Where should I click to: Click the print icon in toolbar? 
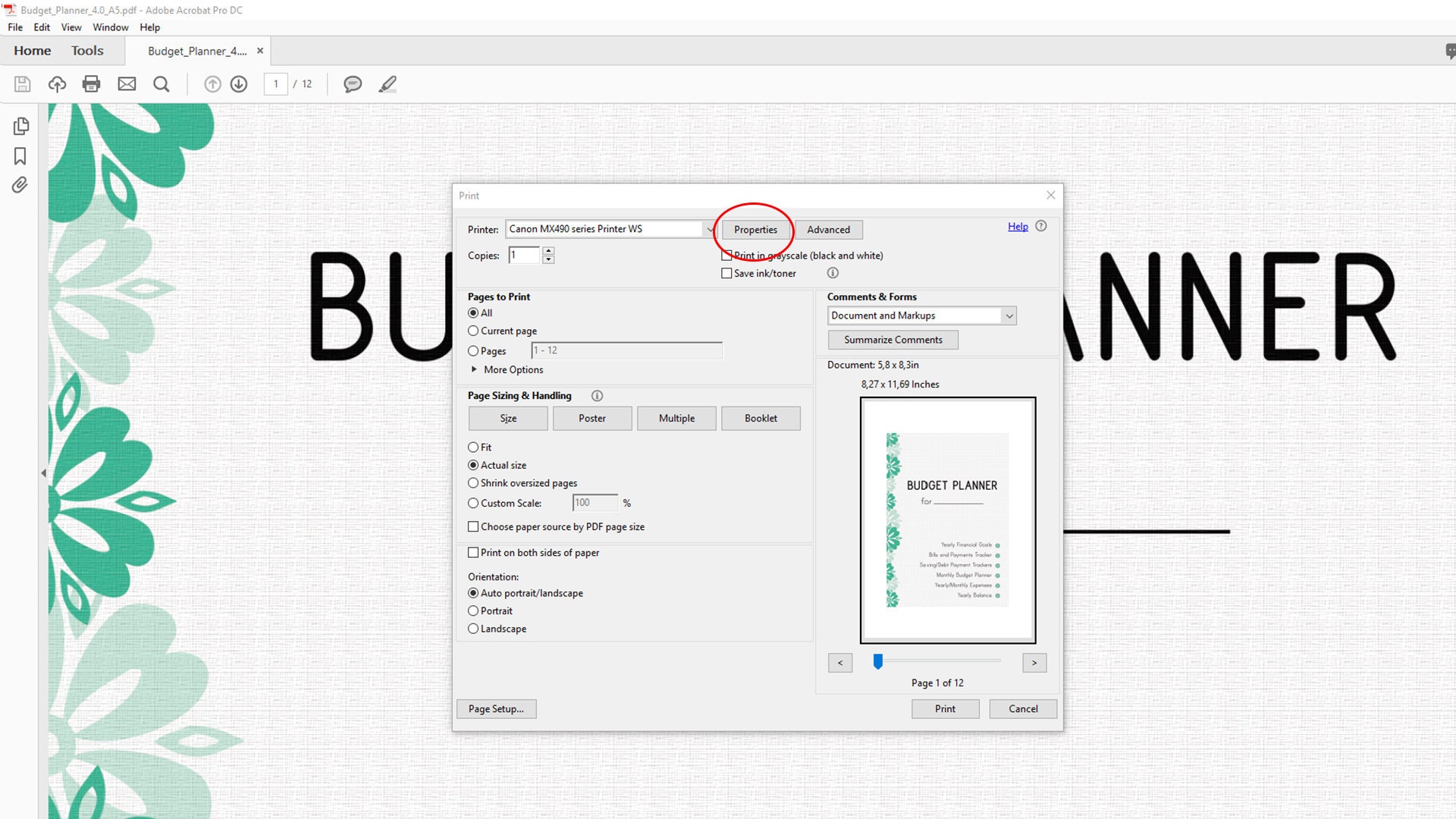point(91,84)
